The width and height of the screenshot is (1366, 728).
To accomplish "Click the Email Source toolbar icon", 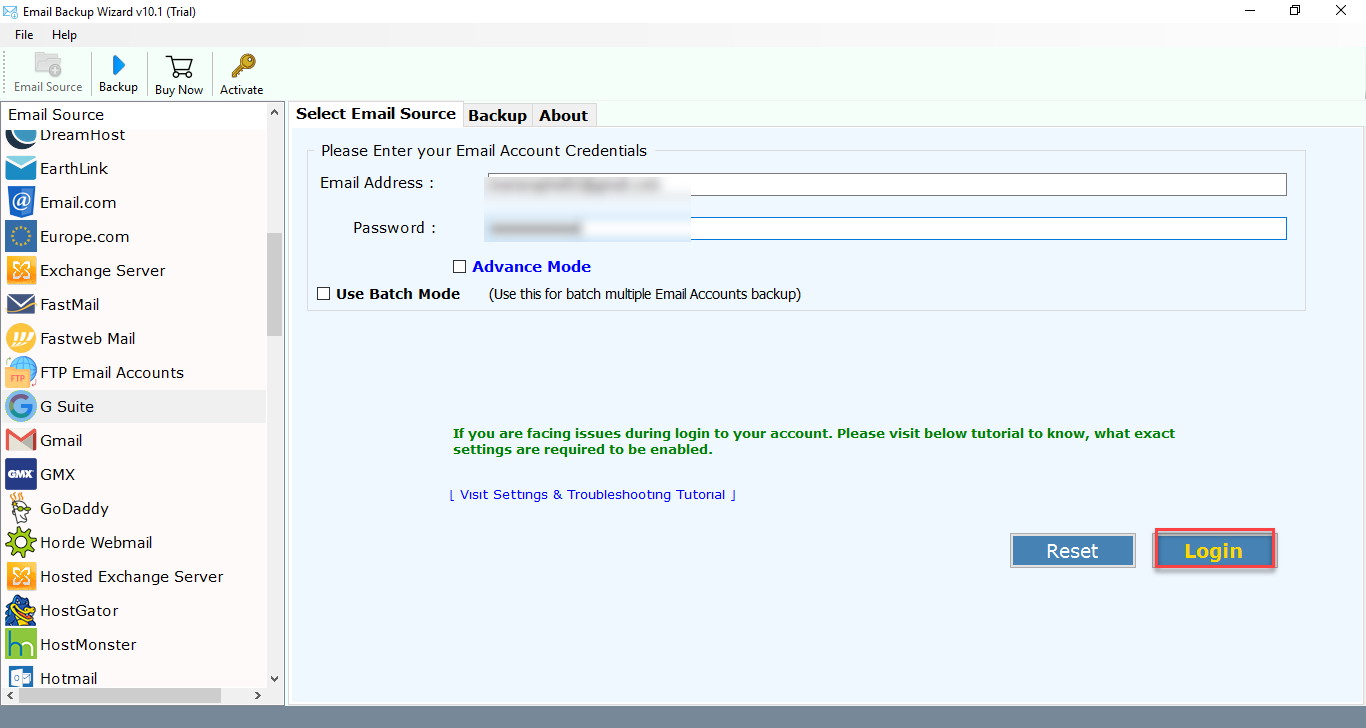I will pos(48,65).
